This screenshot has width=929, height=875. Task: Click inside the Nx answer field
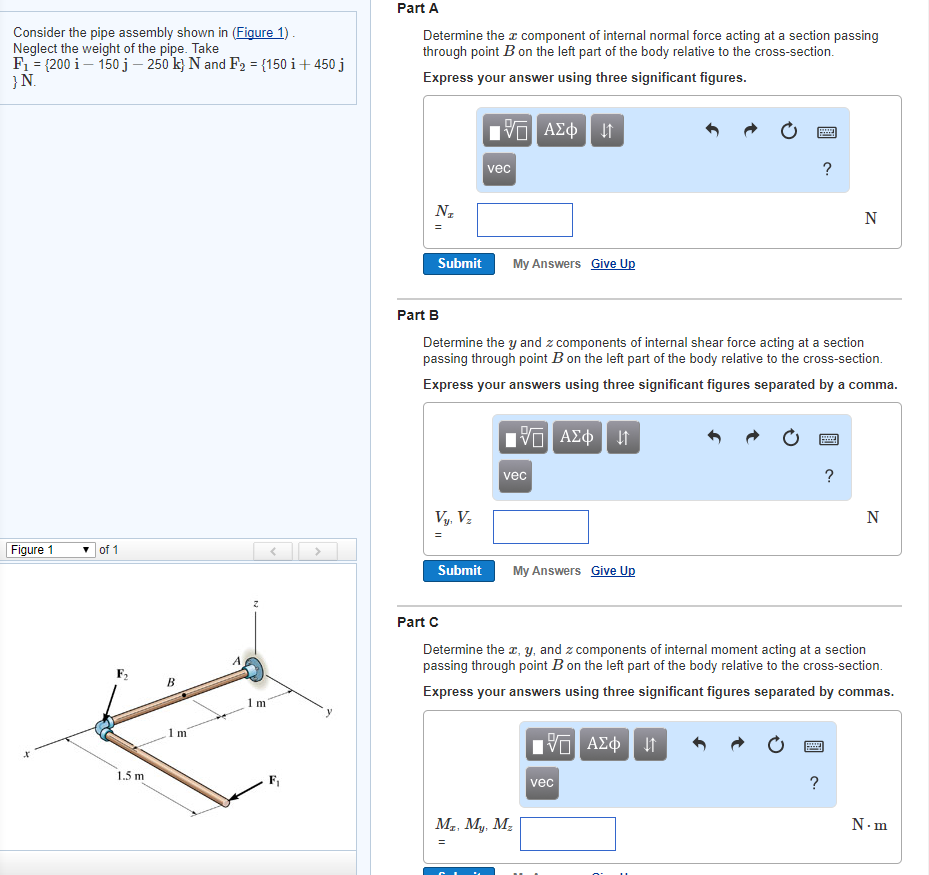pos(524,219)
